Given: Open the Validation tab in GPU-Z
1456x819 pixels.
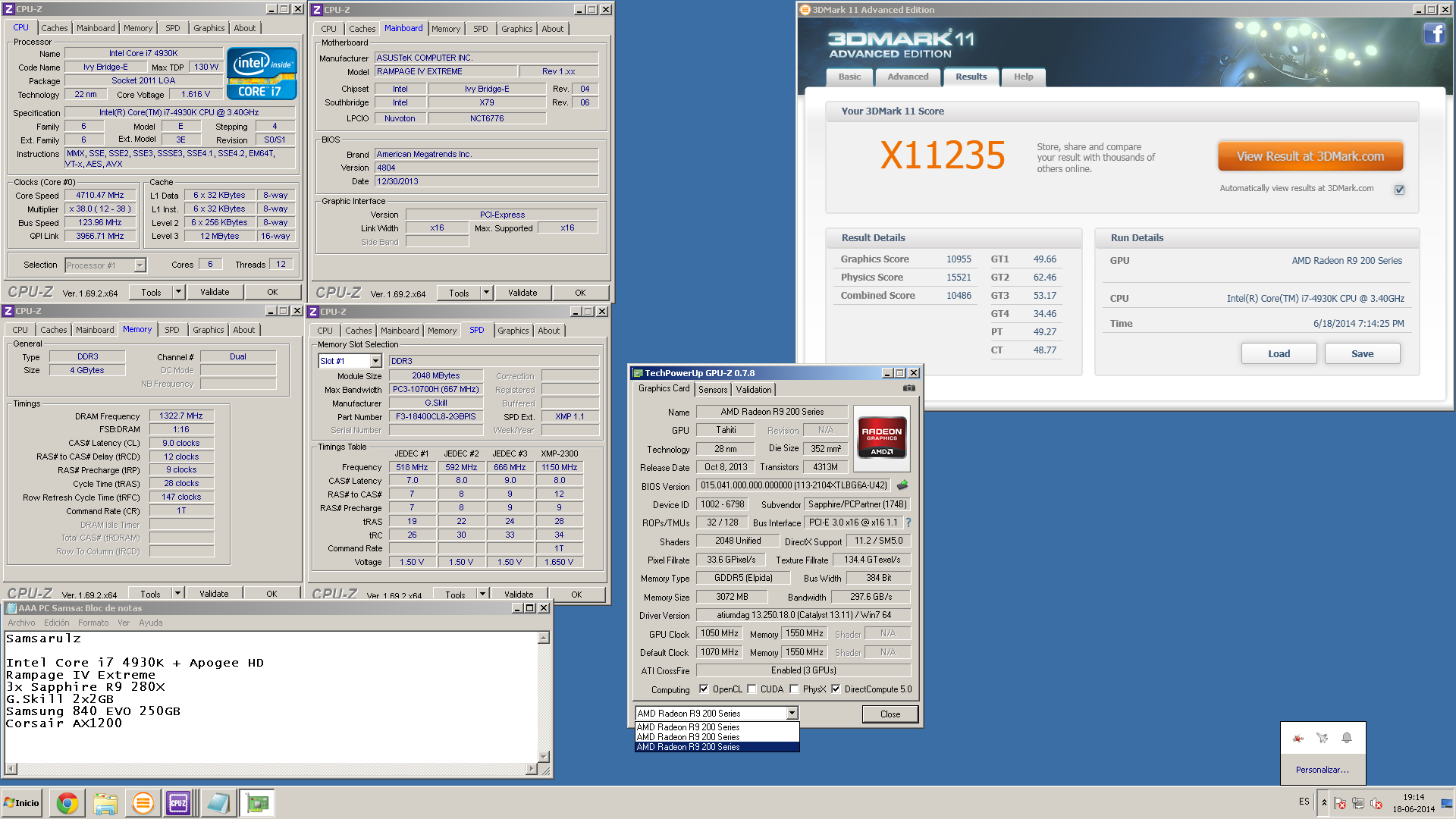Looking at the screenshot, I should tap(754, 390).
